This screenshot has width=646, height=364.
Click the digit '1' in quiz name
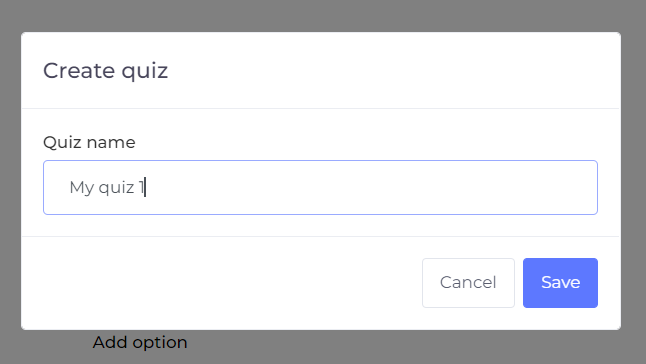141,187
